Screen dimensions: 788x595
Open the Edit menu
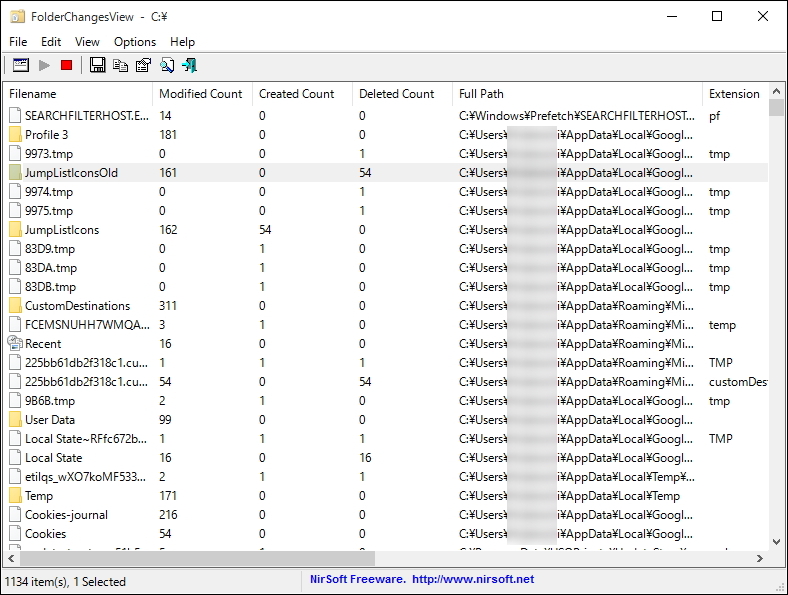point(51,42)
